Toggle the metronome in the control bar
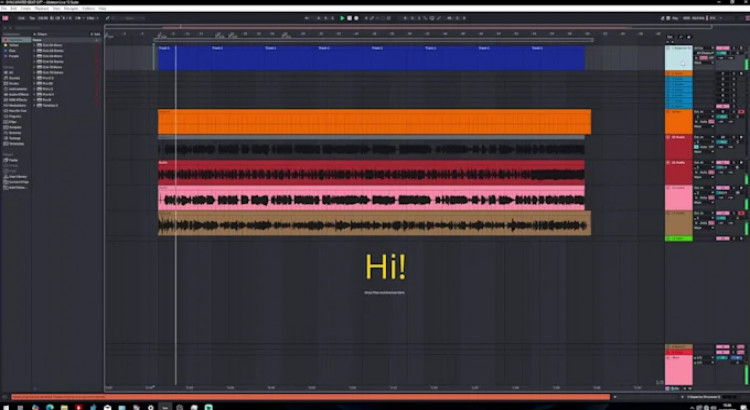This screenshot has height=410, width=750. 78,18
